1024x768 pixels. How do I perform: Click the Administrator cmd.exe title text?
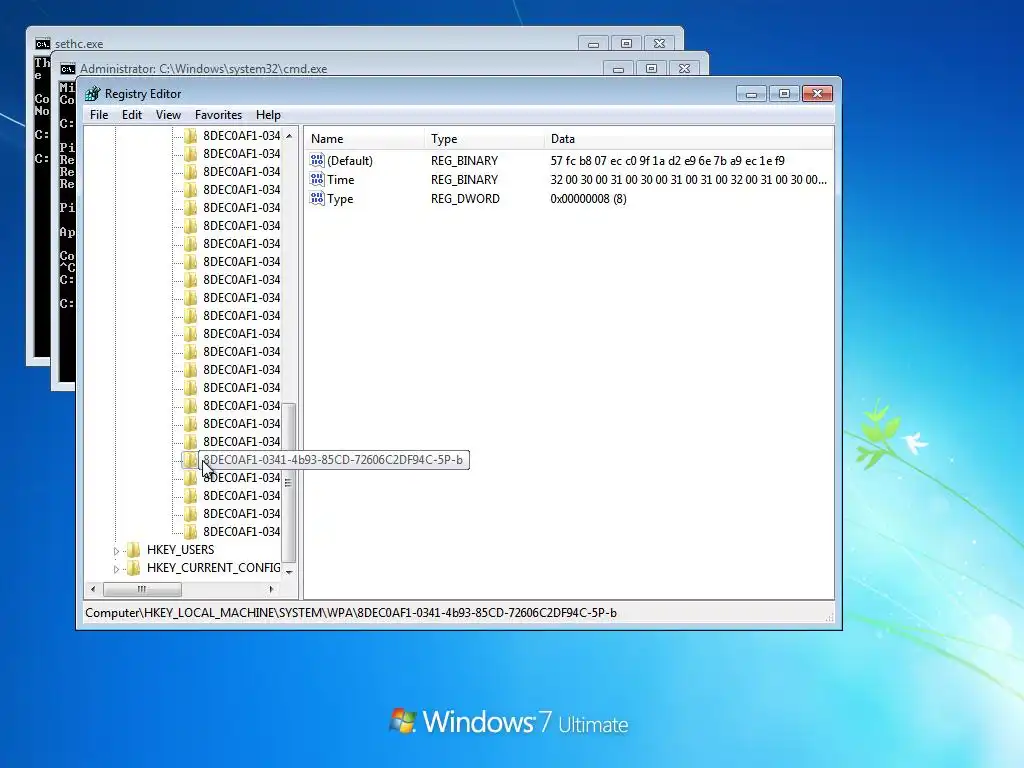pyautogui.click(x=203, y=69)
